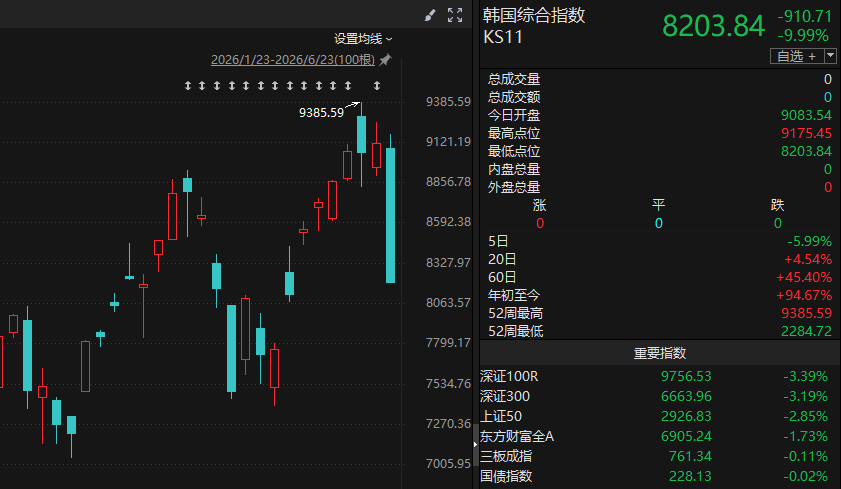Click the 外盘总量 label
The height and width of the screenshot is (489, 841).
coord(514,187)
